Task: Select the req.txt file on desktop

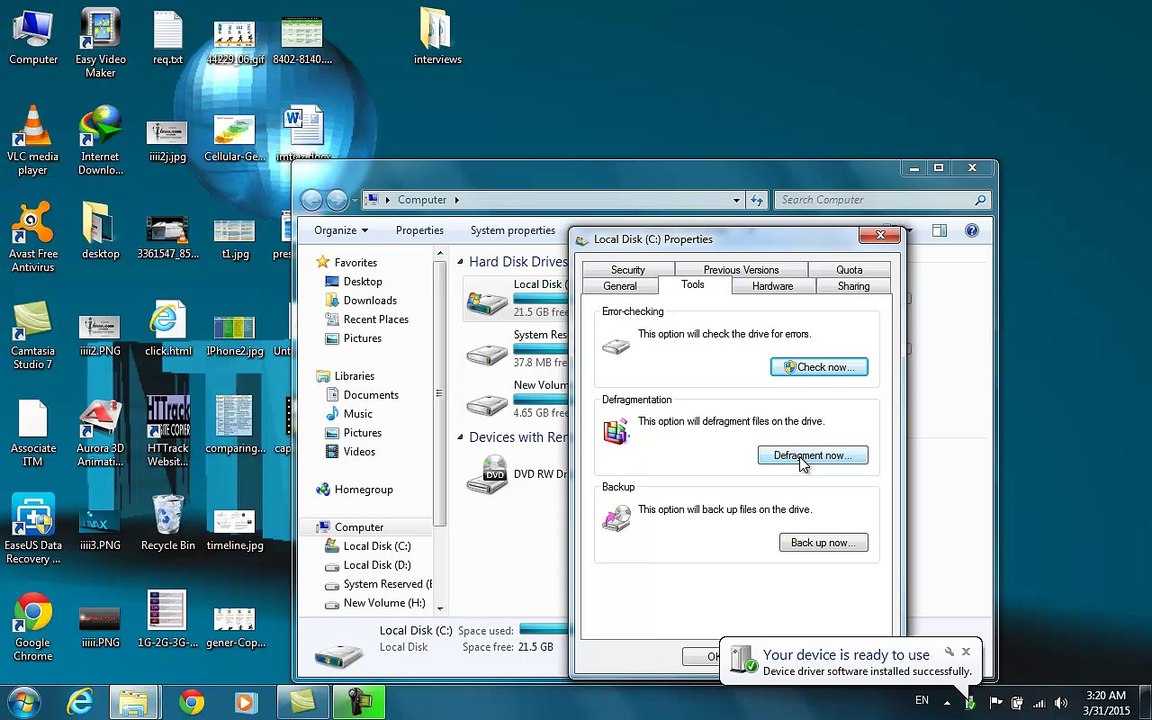Action: (168, 37)
